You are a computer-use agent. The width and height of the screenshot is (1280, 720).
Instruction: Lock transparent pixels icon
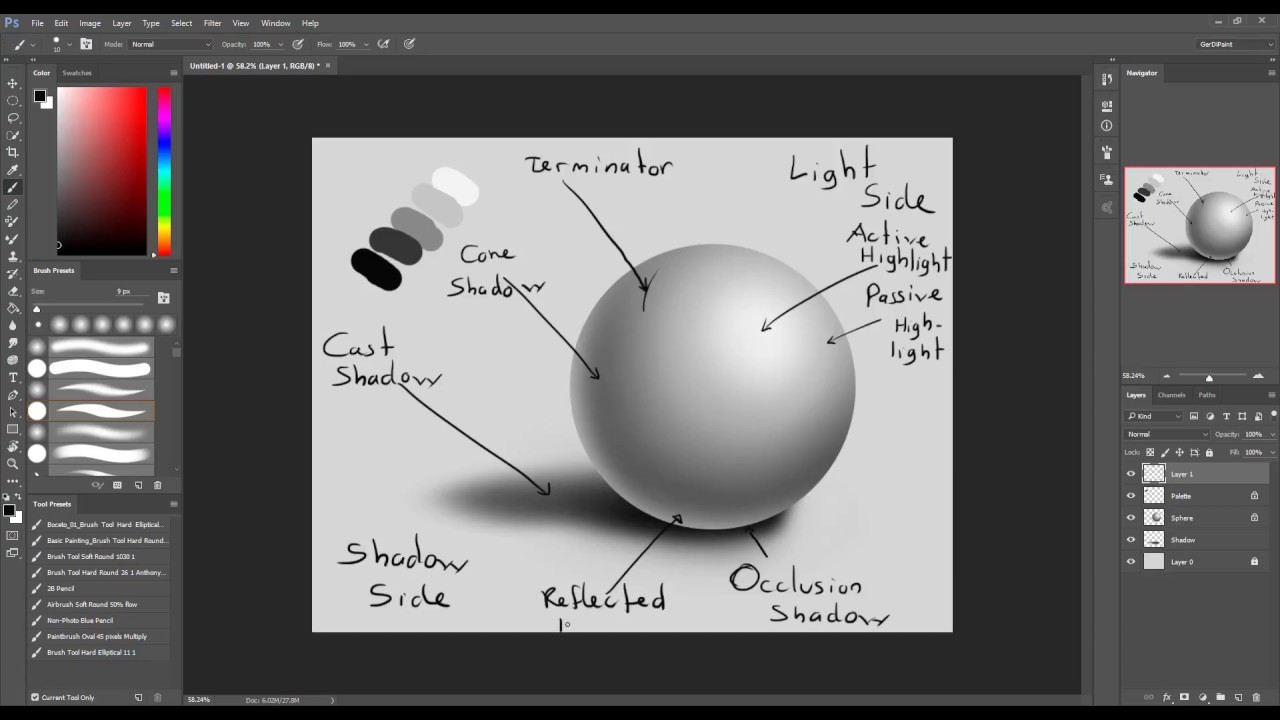[x=1150, y=452]
